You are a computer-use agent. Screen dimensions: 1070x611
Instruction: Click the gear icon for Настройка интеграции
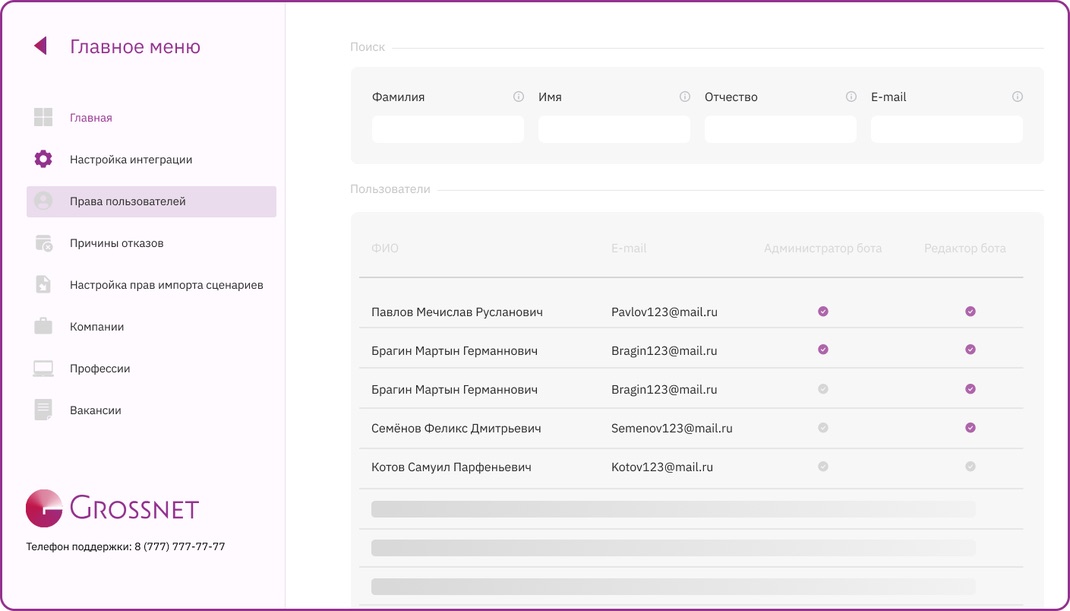coord(43,159)
